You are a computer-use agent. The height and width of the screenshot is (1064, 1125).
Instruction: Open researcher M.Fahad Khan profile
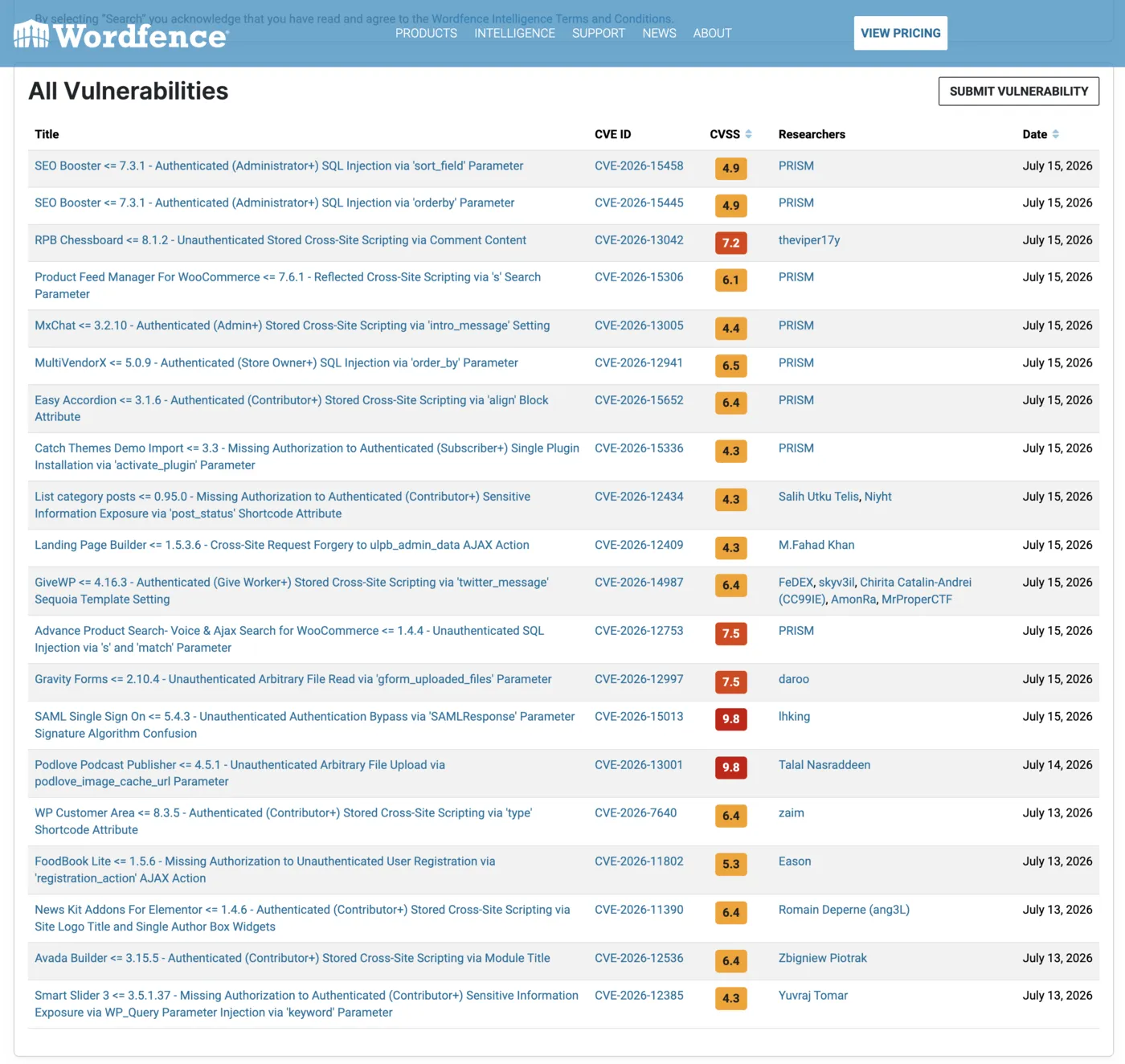816,545
